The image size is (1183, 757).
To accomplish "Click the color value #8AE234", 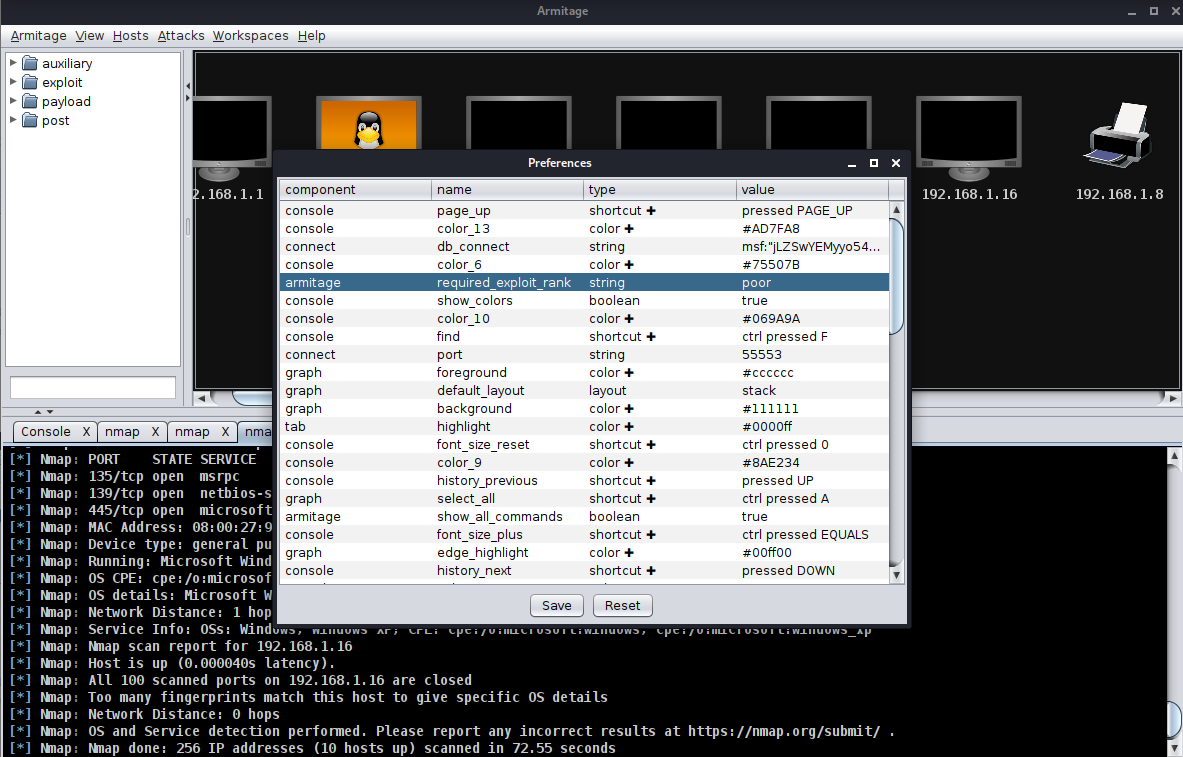I will click(770, 463).
